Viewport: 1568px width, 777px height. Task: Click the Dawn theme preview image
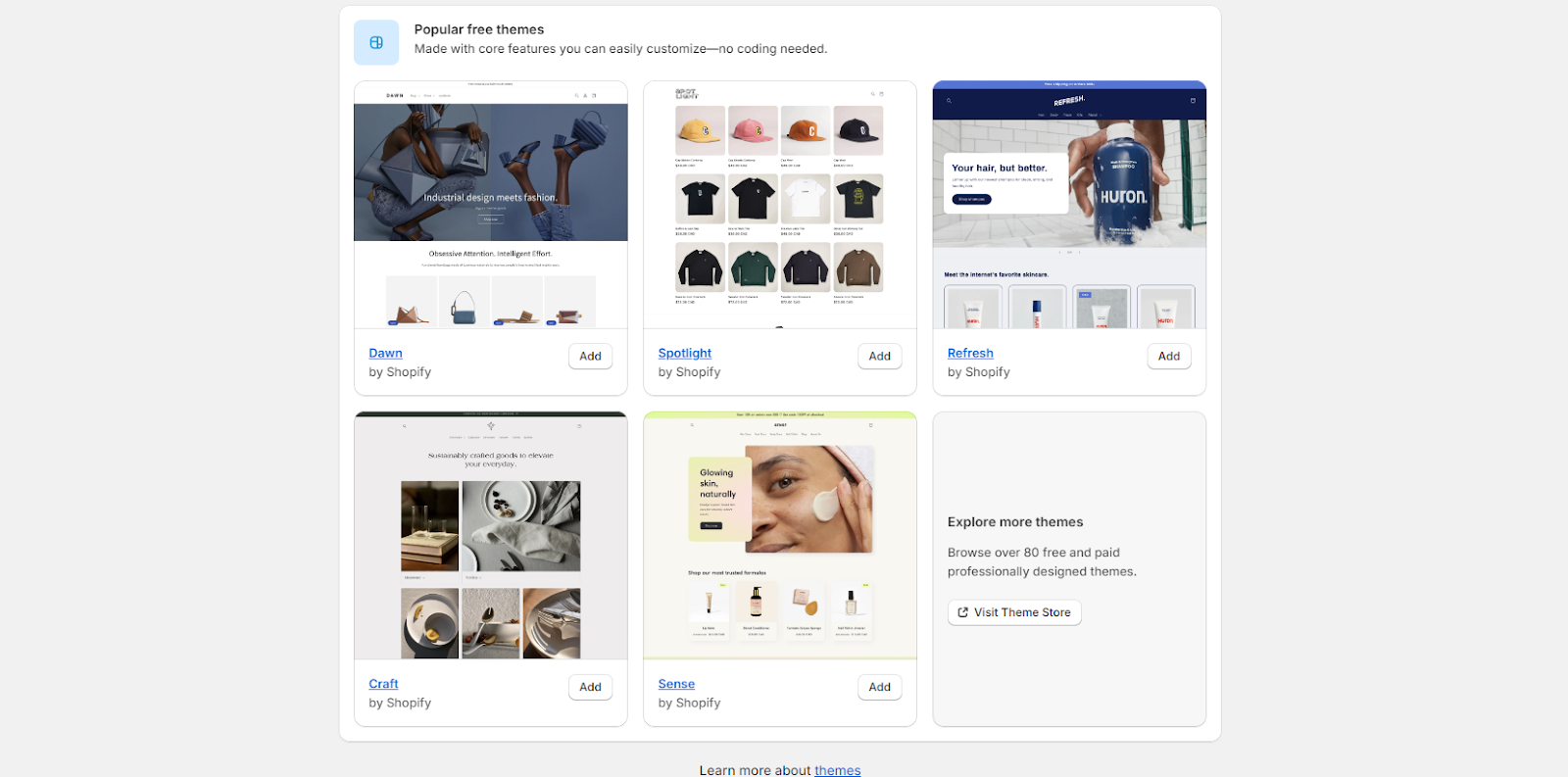click(491, 205)
